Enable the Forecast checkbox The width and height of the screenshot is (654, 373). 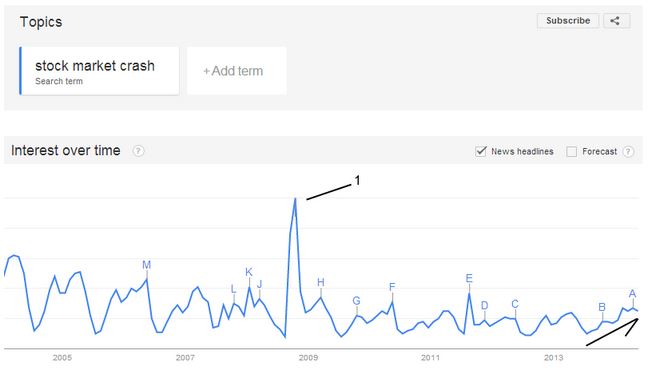point(571,151)
